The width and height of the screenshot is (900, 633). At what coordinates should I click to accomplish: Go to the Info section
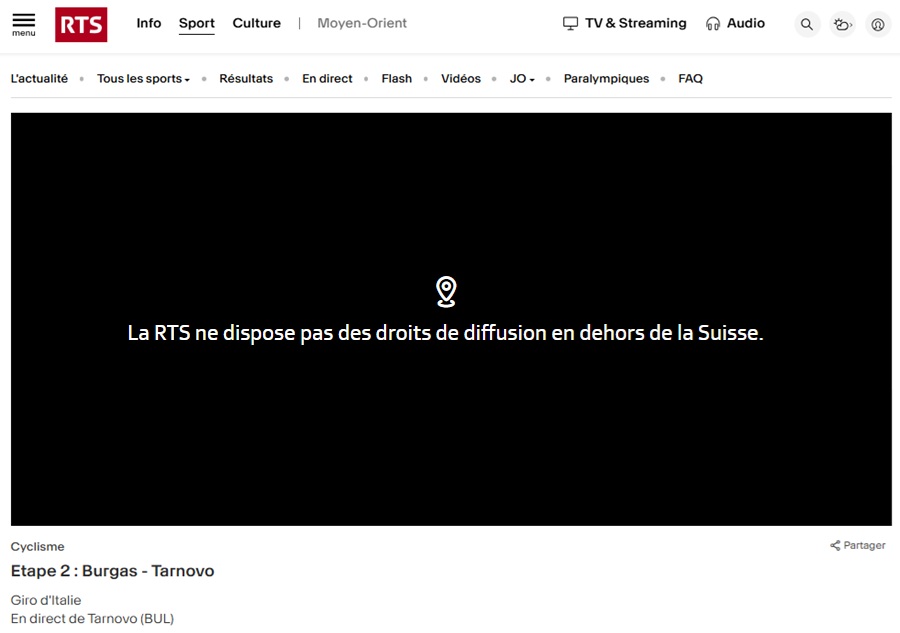click(x=149, y=23)
